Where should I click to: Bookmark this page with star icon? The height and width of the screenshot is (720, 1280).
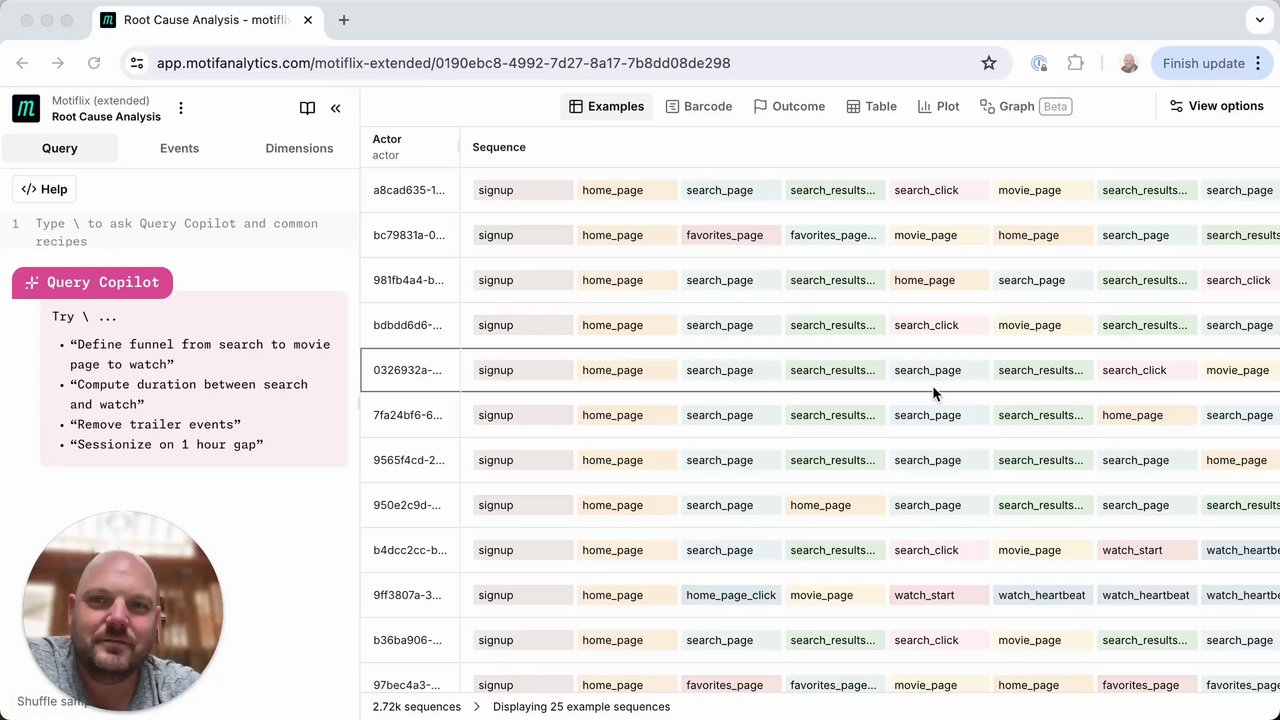989,63
